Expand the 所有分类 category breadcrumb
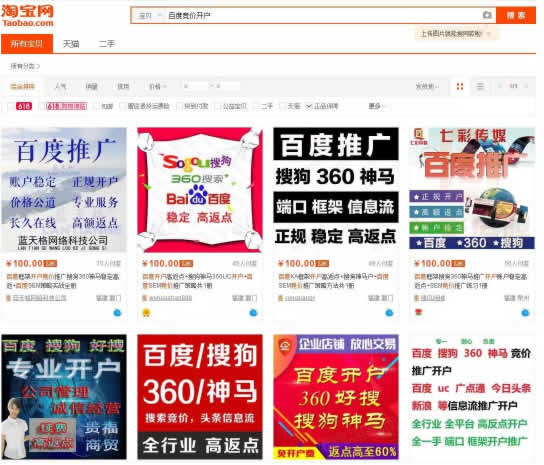544x465 pixels. 25,66
